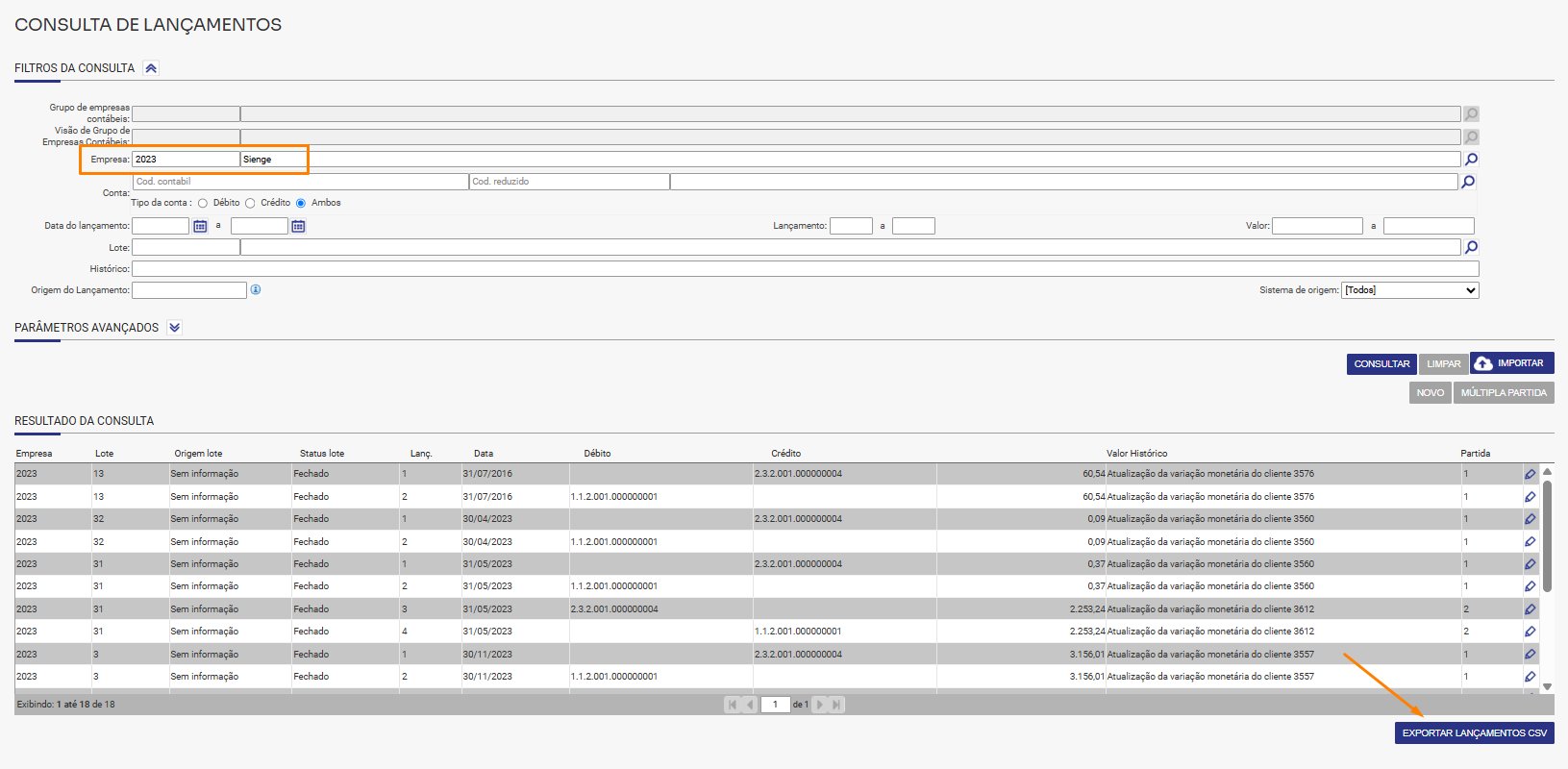Click the Status lote column header

pyautogui.click(x=322, y=454)
